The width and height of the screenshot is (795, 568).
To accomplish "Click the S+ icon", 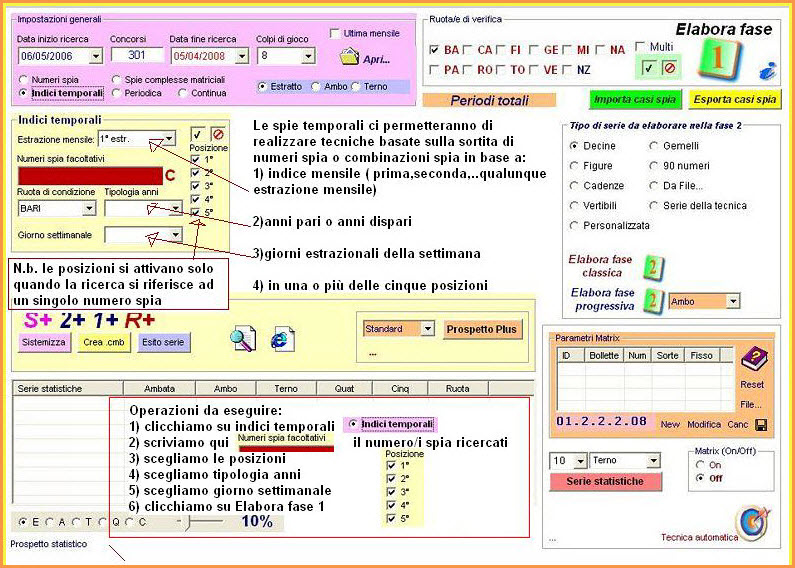I will 38,320.
